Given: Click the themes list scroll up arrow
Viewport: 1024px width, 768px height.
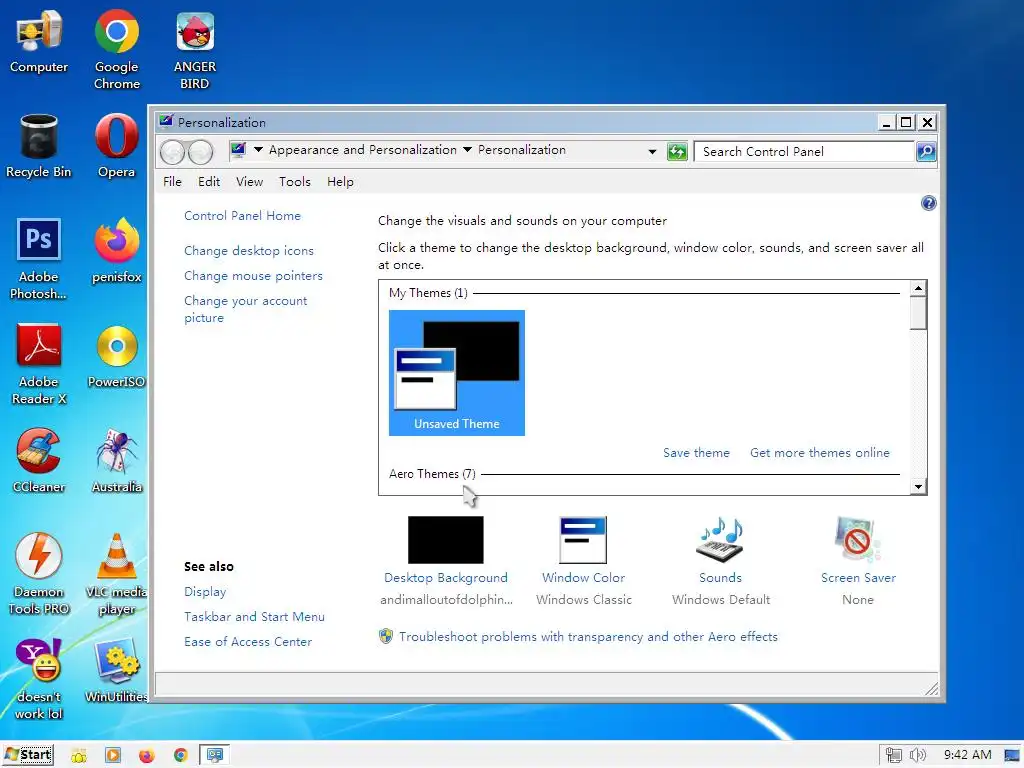Looking at the screenshot, I should (918, 288).
